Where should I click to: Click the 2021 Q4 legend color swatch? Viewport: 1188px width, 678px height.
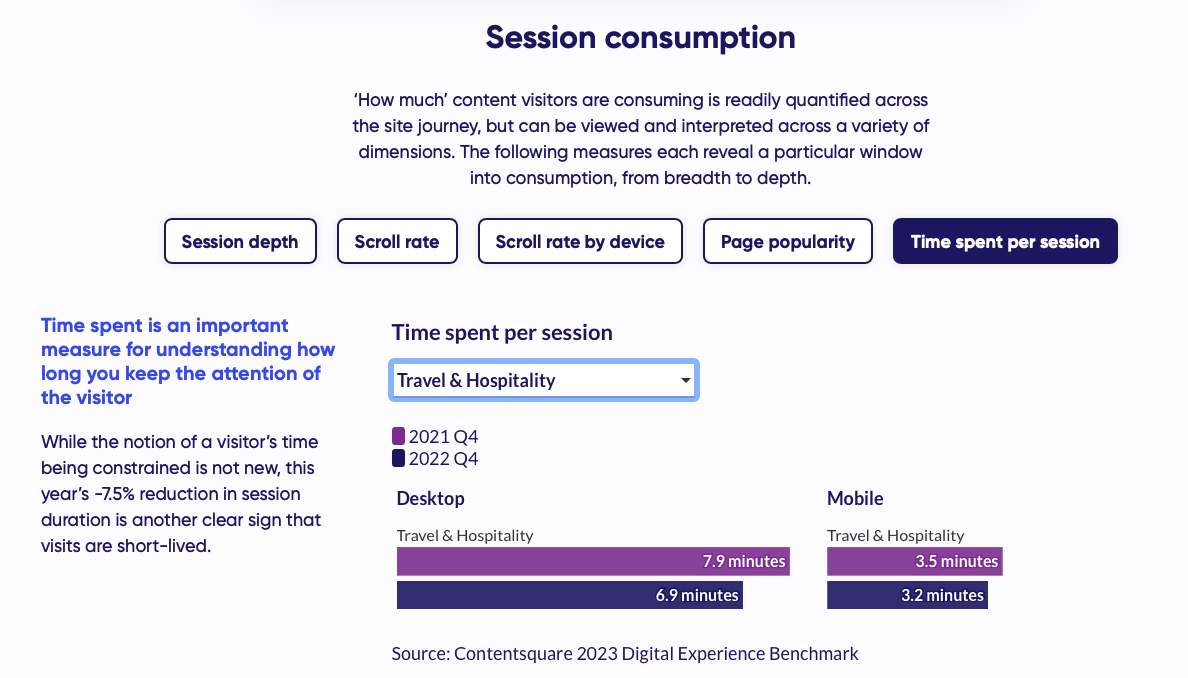tap(398, 436)
